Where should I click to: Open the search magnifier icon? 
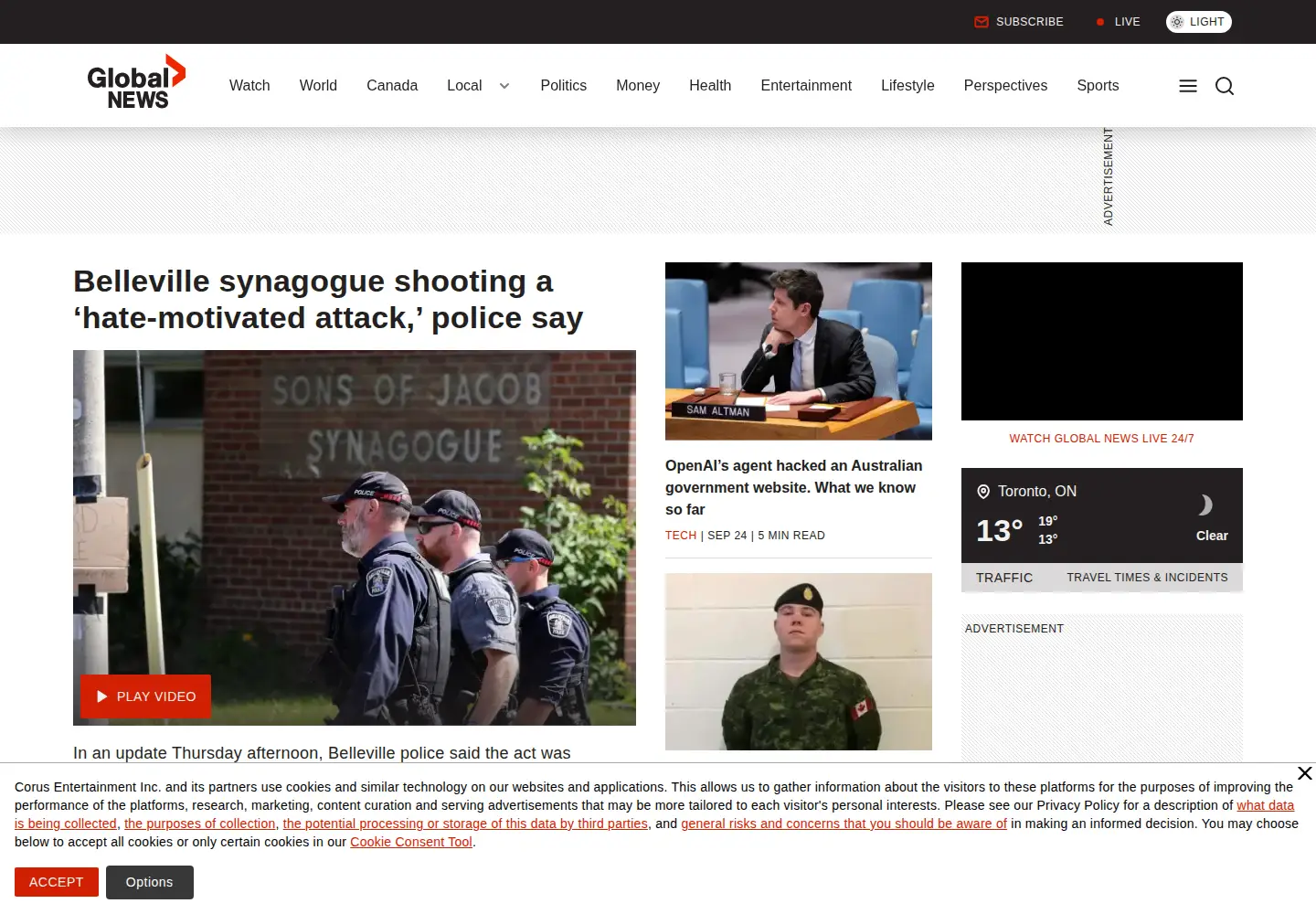tap(1225, 86)
